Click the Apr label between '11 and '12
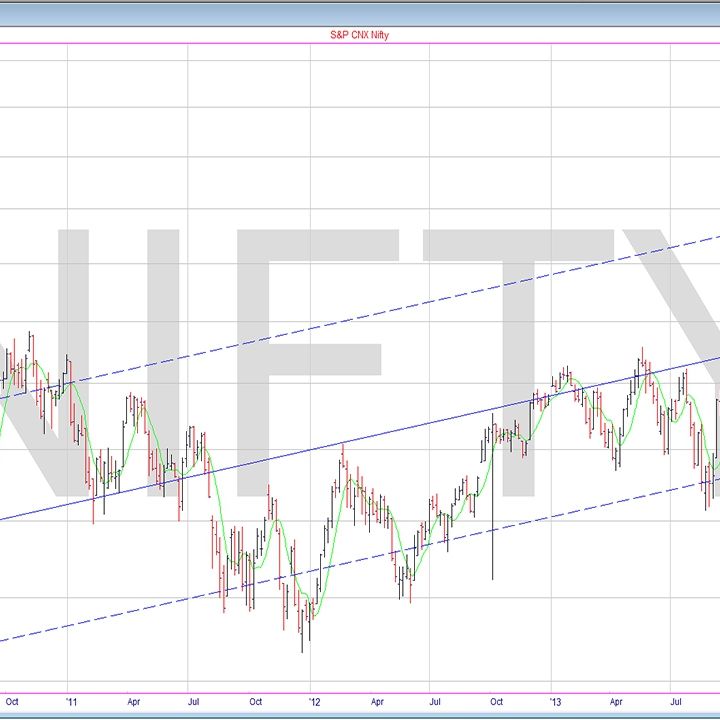Image resolution: width=720 pixels, height=720 pixels. coord(134,702)
